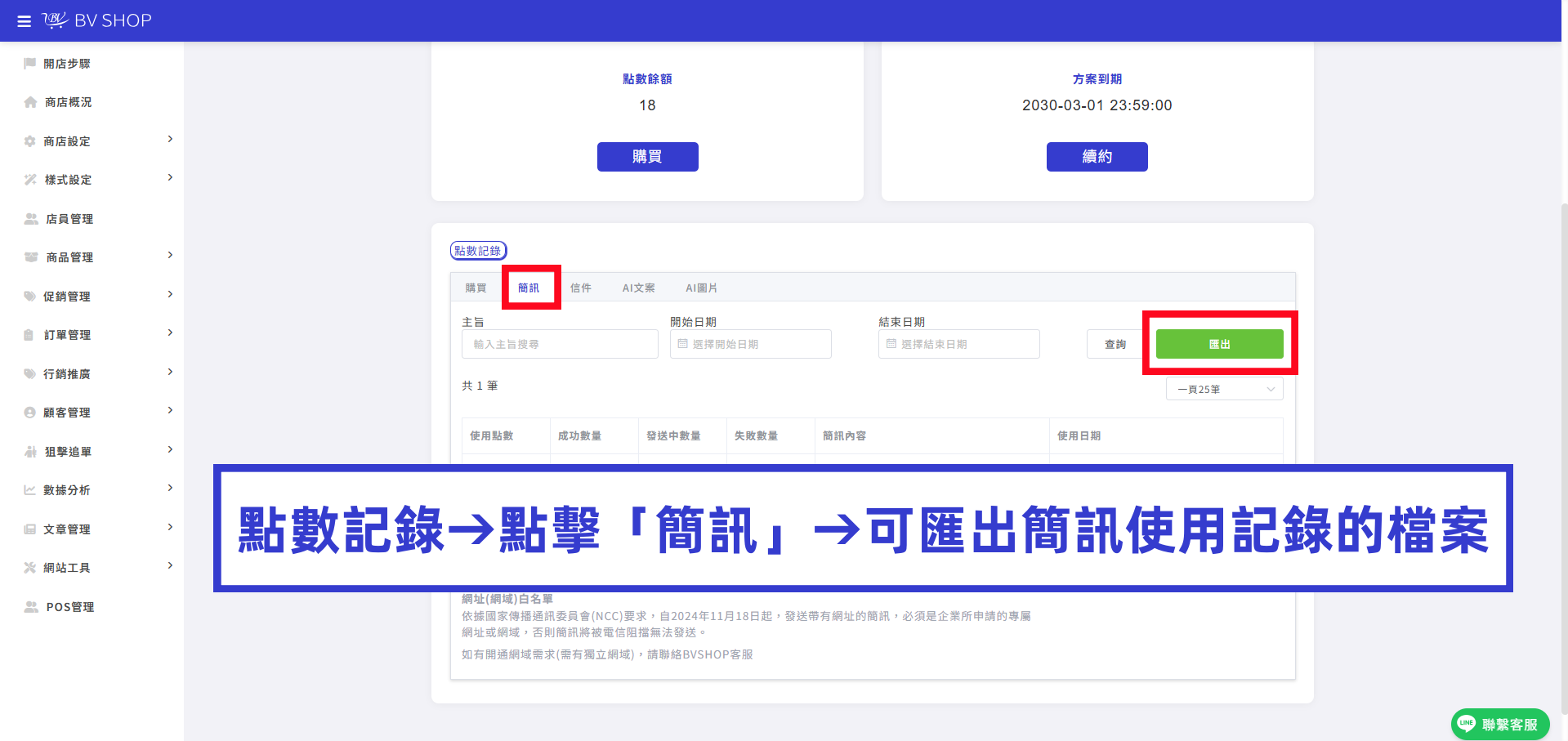Click the user icon beside 顧客管理
Image resolution: width=1568 pixels, height=741 pixels.
point(30,413)
